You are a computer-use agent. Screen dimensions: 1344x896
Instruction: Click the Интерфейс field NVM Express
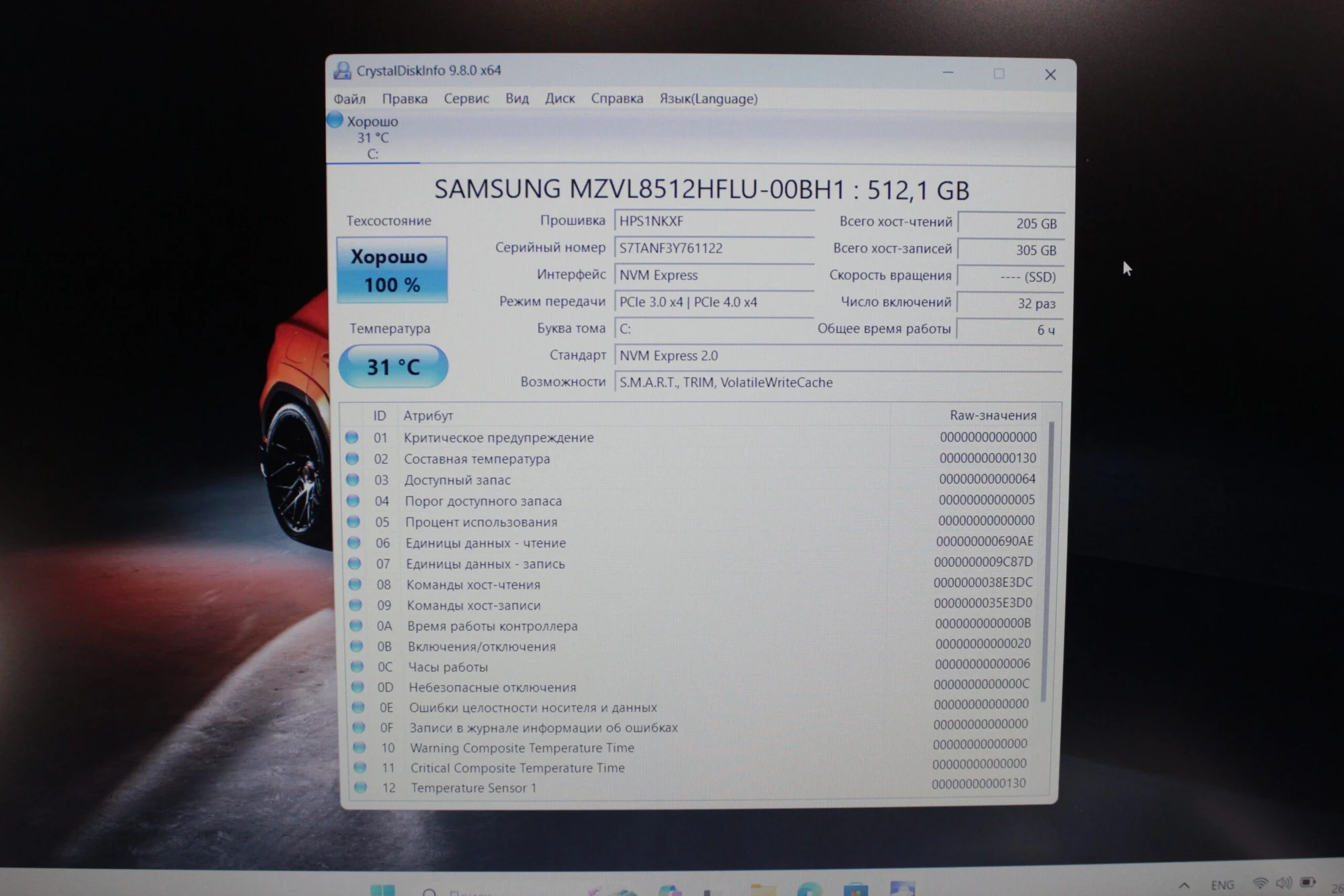[x=714, y=275]
